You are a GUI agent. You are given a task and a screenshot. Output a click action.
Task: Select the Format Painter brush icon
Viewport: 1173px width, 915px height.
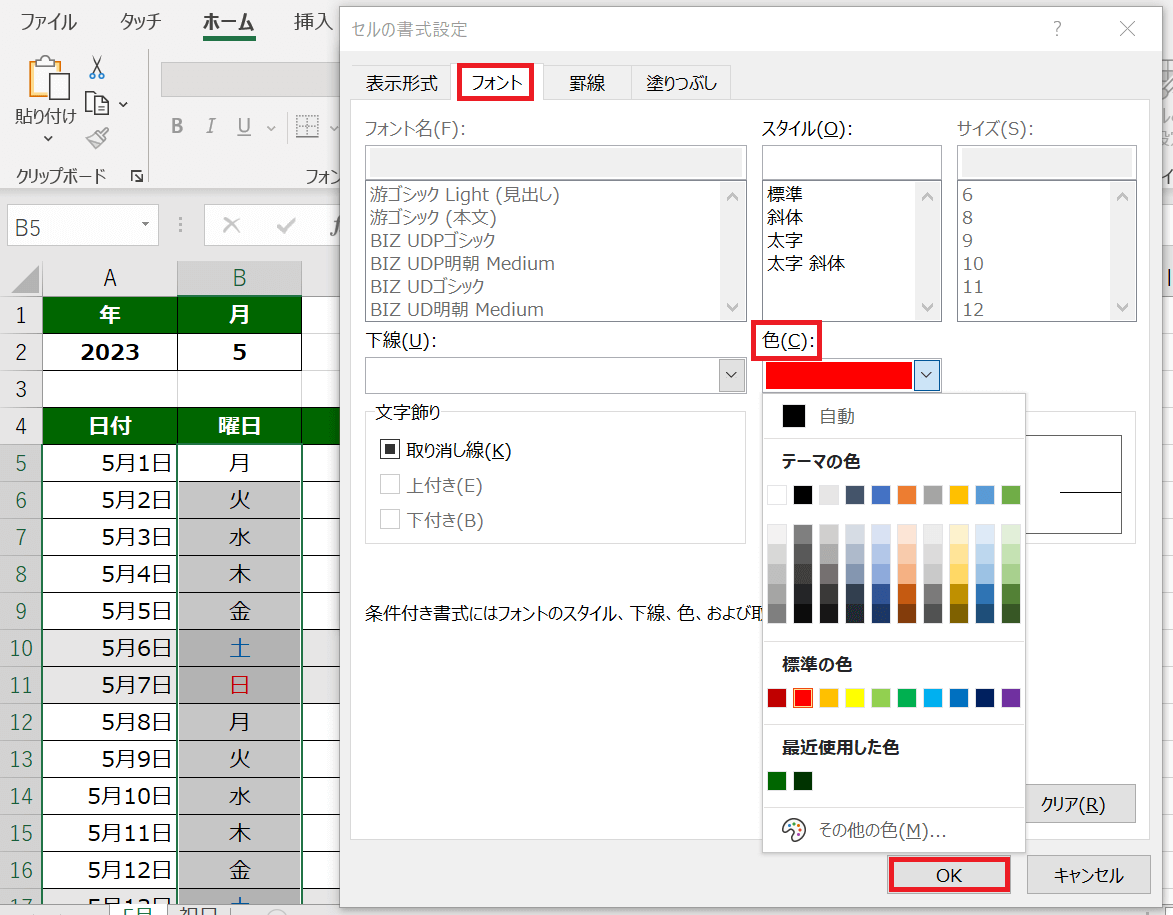[97, 138]
